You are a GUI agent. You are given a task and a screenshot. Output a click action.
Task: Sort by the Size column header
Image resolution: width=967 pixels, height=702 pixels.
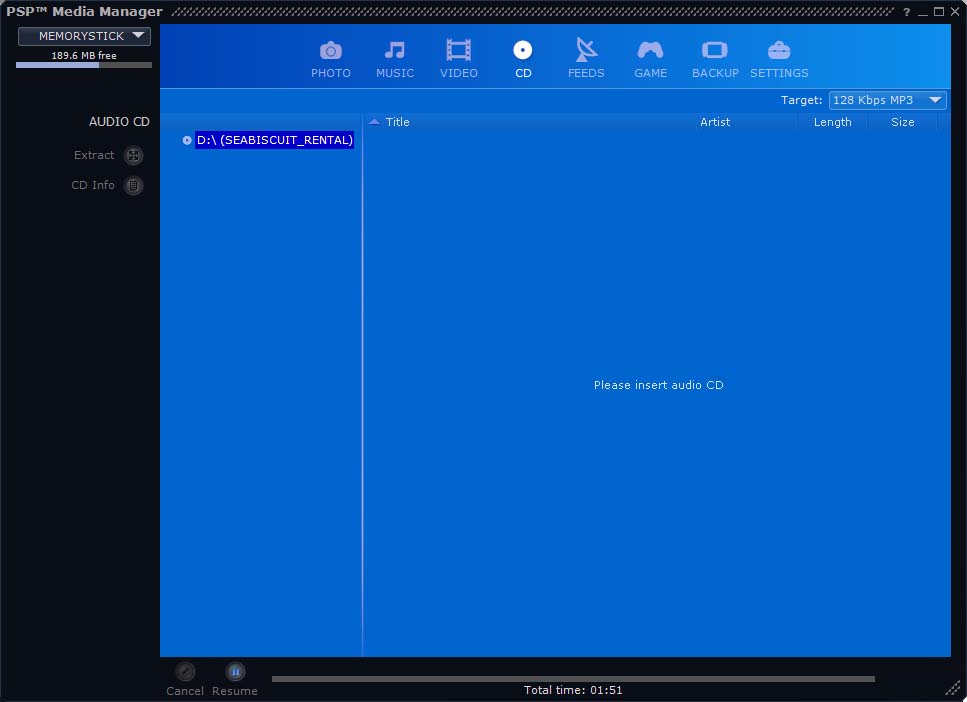(902, 122)
